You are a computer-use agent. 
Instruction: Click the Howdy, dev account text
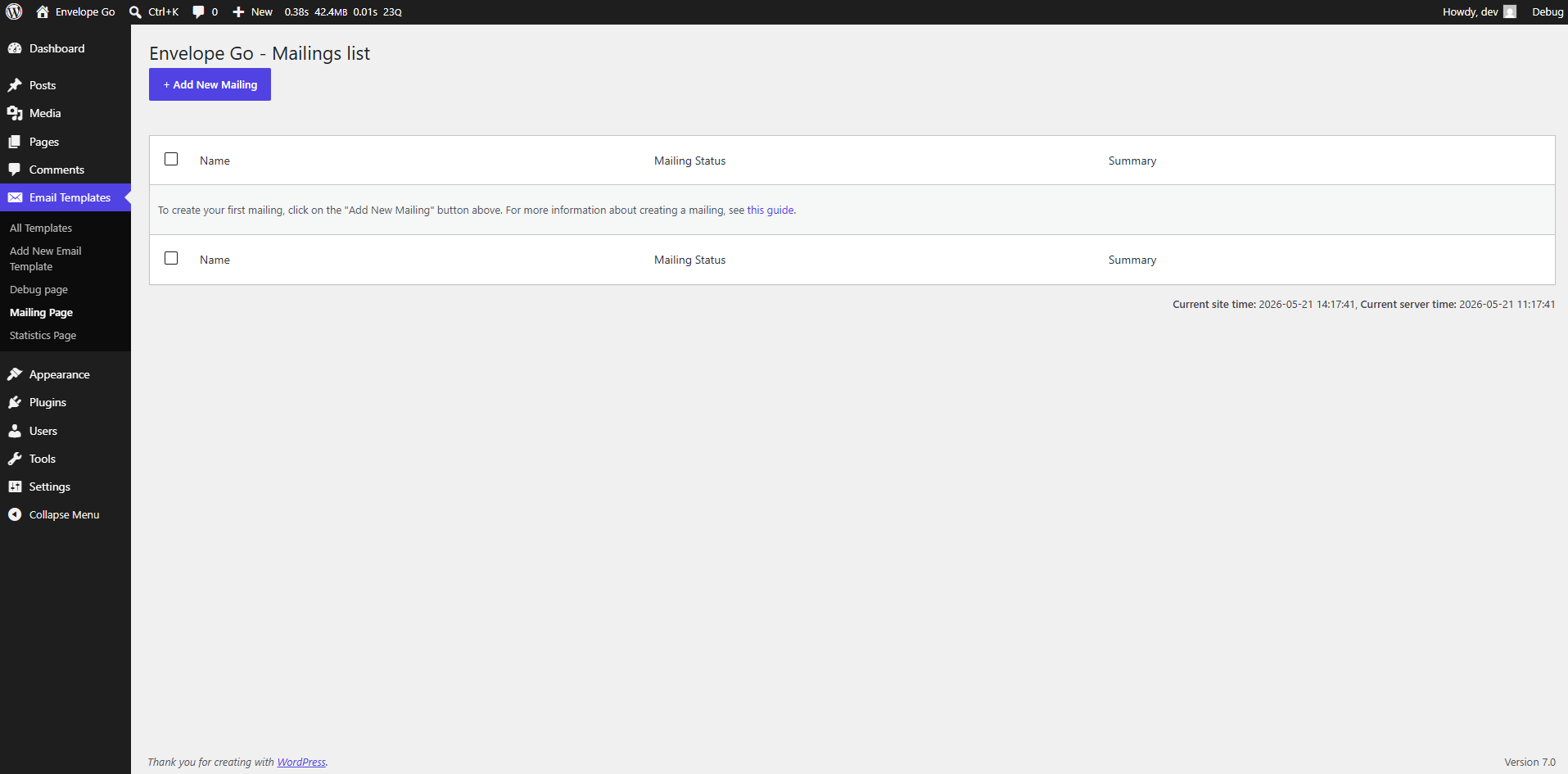click(x=1470, y=11)
